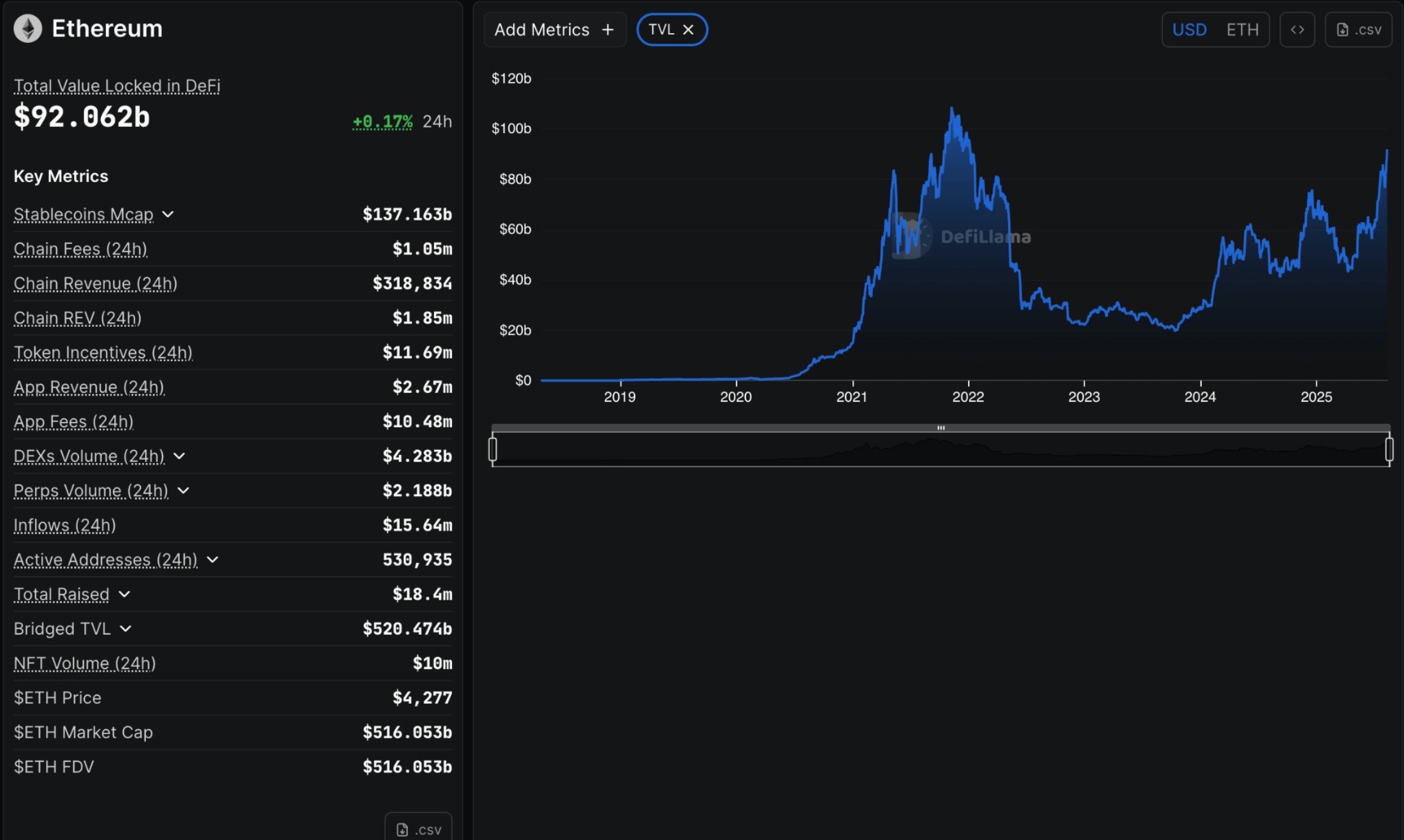Click the Ethereum logo icon
The image size is (1404, 840).
[28, 29]
